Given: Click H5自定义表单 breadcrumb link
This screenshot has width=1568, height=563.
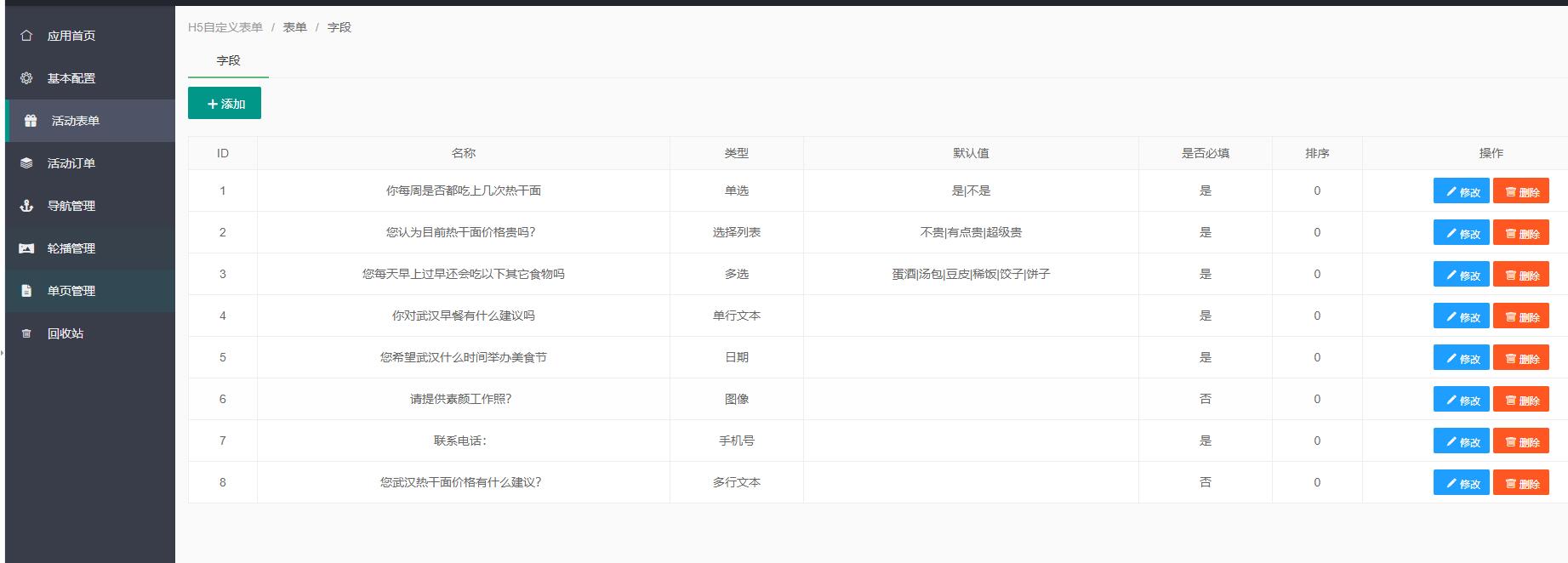Looking at the screenshot, I should pyautogui.click(x=225, y=27).
